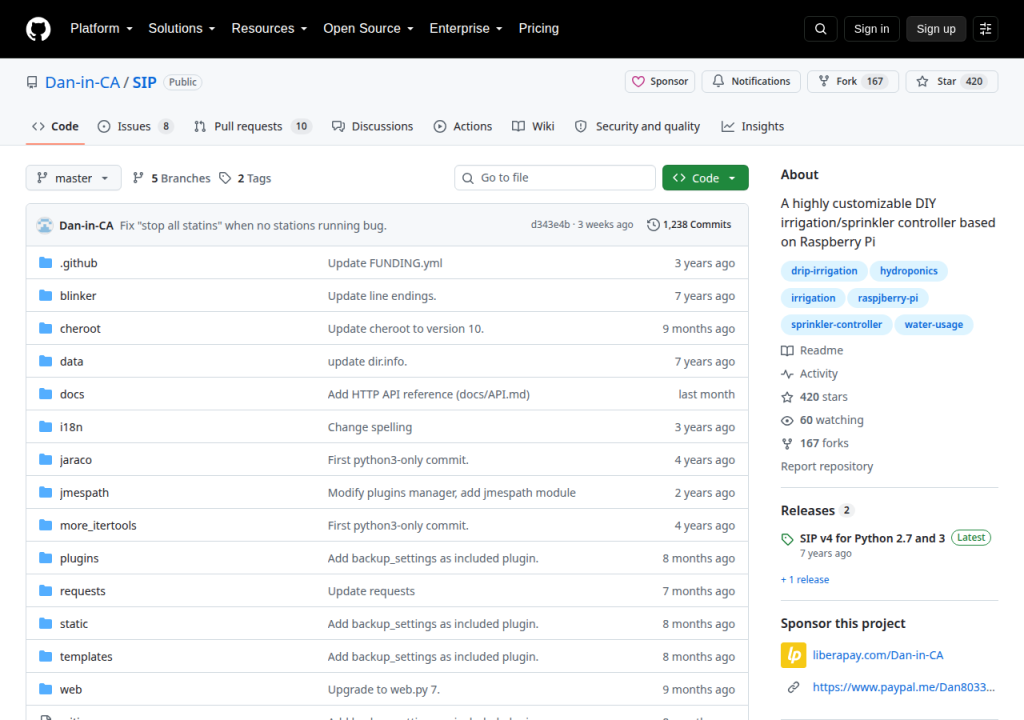Open the Releases heading link
1024x720 pixels.
pyautogui.click(x=808, y=511)
